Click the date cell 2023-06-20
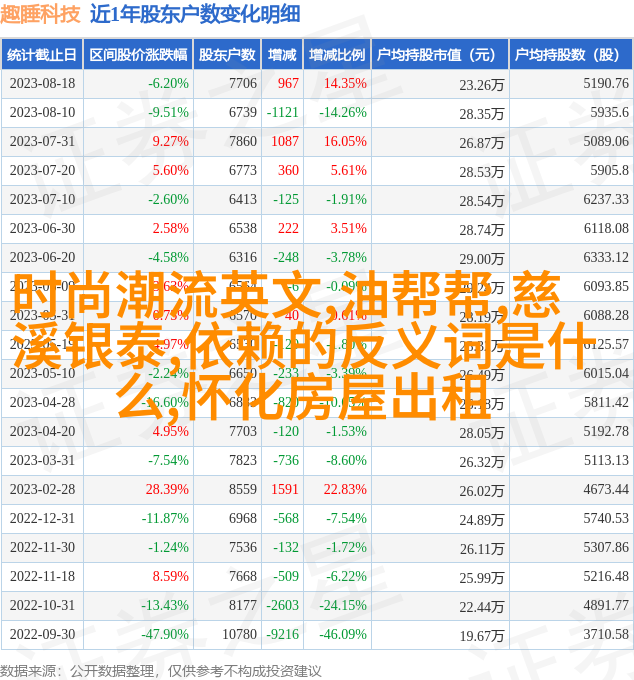The width and height of the screenshot is (634, 680). tap(42, 258)
